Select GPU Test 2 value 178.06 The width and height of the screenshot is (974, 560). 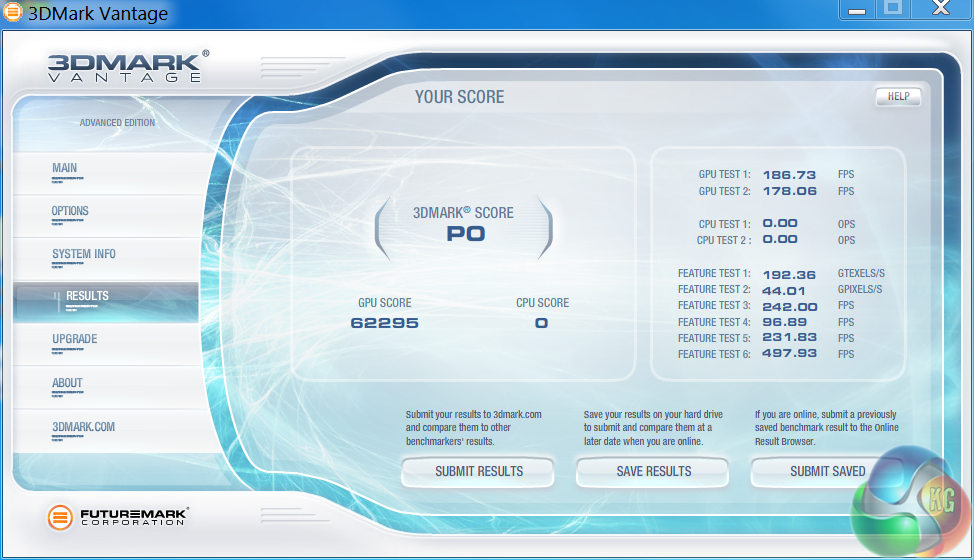tap(789, 191)
